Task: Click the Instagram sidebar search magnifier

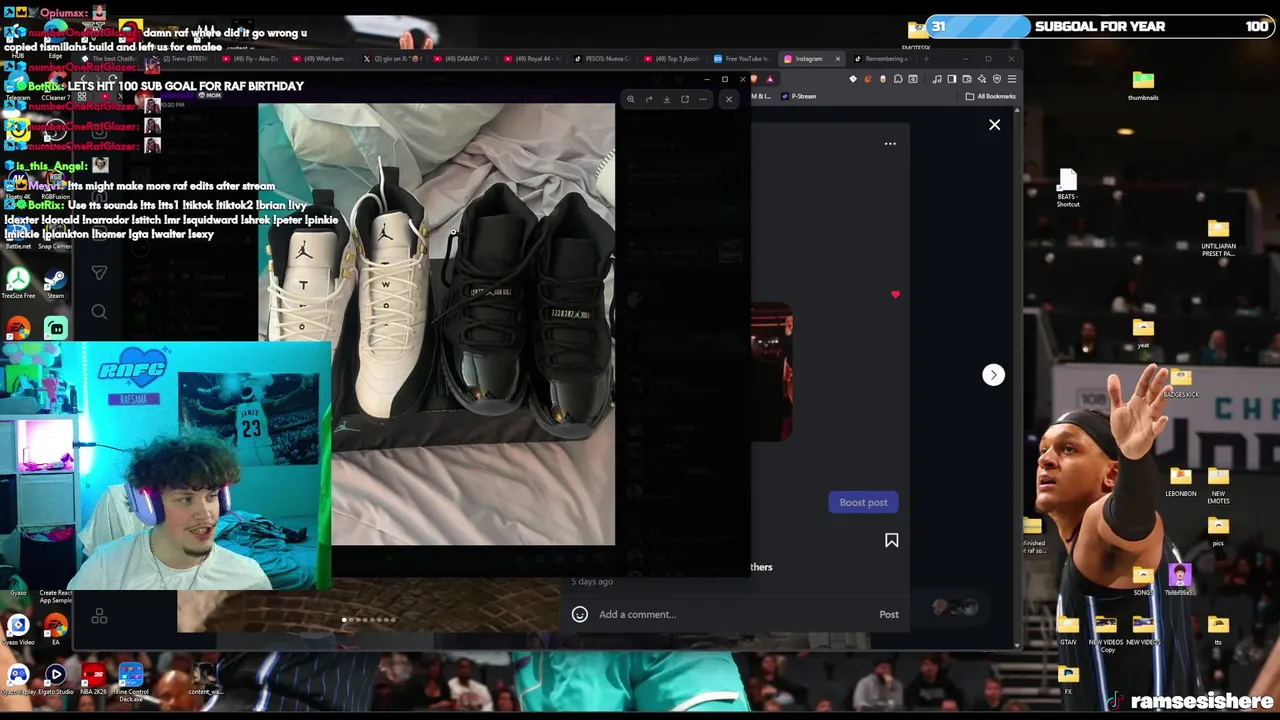Action: click(99, 313)
